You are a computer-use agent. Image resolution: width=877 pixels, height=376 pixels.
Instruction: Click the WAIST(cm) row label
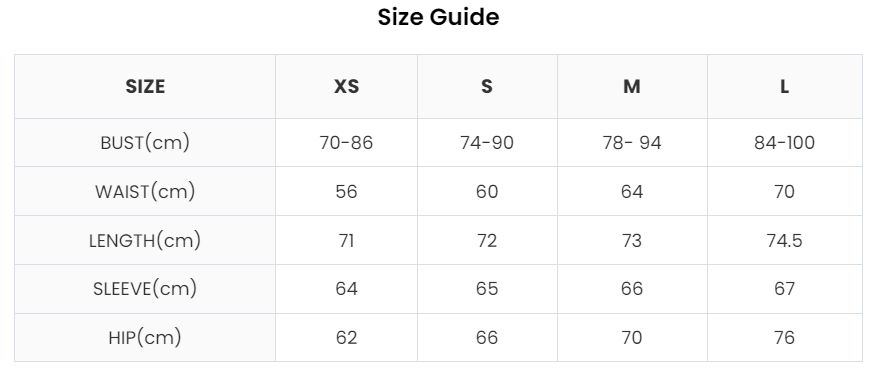(x=145, y=191)
